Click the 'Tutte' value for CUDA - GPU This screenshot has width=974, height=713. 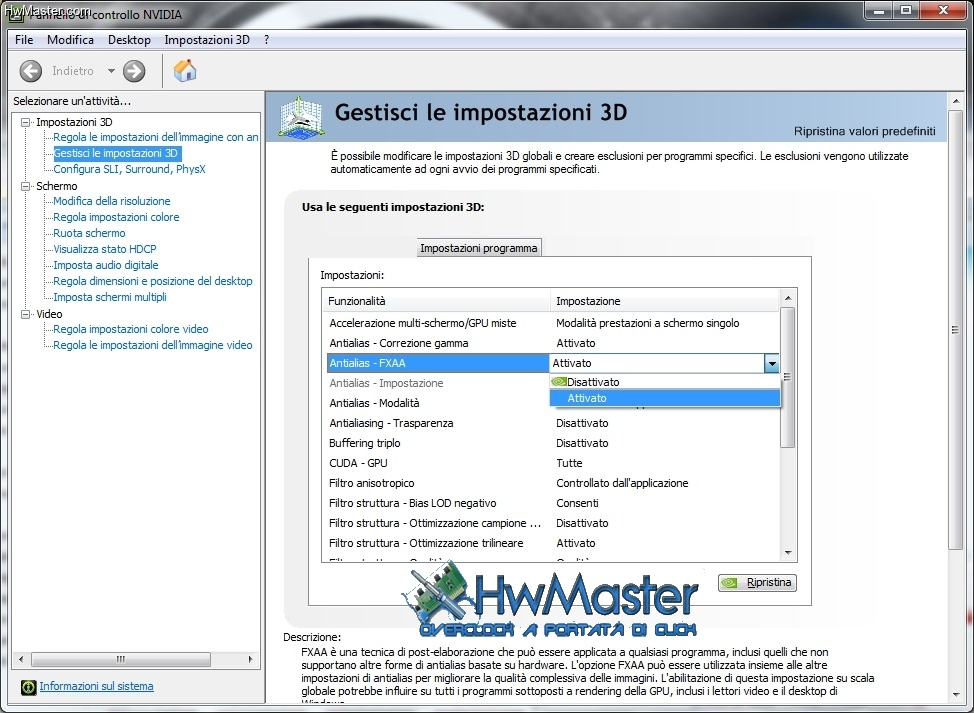click(x=569, y=463)
